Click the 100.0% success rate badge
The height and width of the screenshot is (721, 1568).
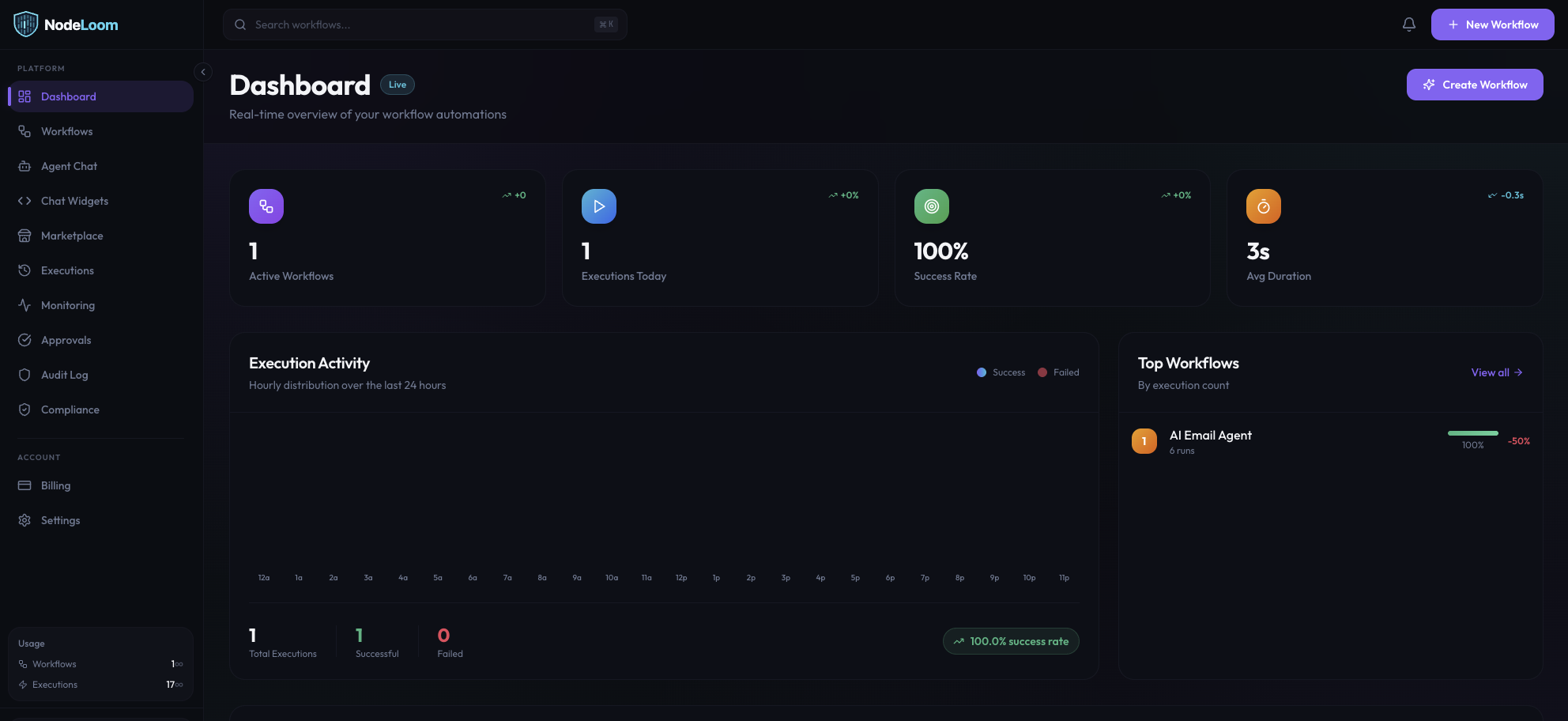pos(1011,641)
